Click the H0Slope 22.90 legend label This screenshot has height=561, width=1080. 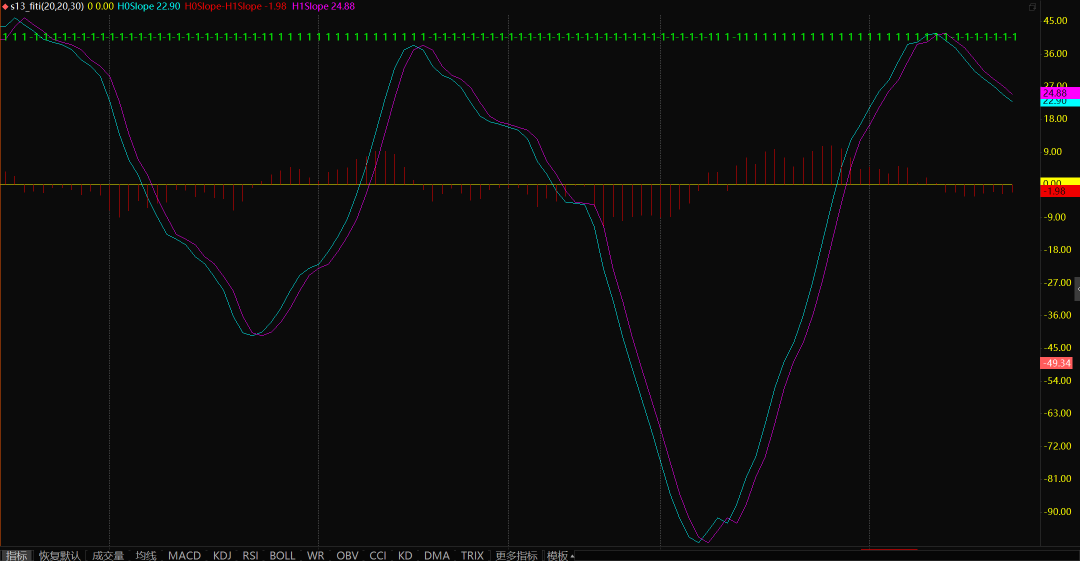pos(149,6)
